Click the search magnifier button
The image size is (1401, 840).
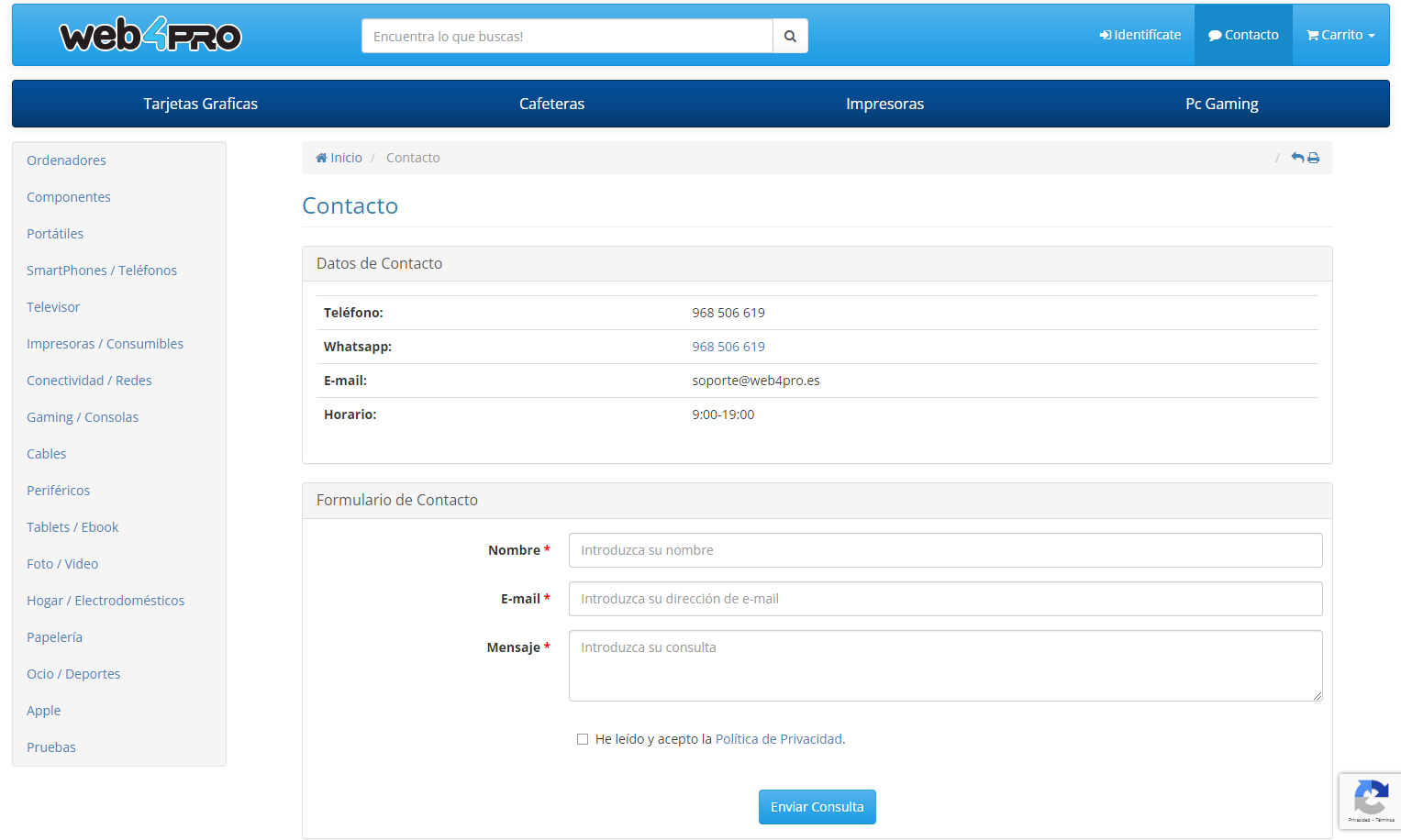click(790, 36)
